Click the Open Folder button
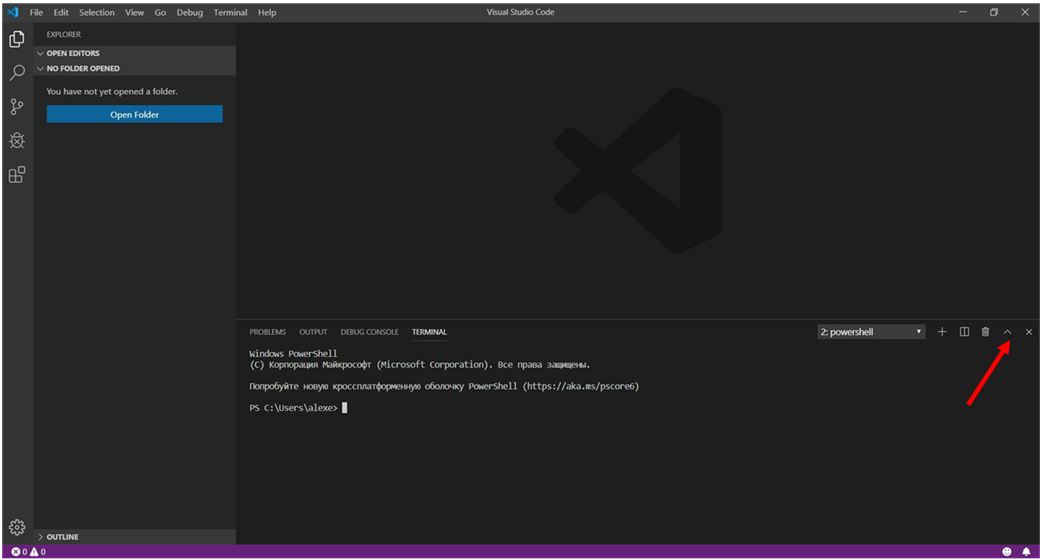Image resolution: width=1040 pixels, height=559 pixels. 134,115
